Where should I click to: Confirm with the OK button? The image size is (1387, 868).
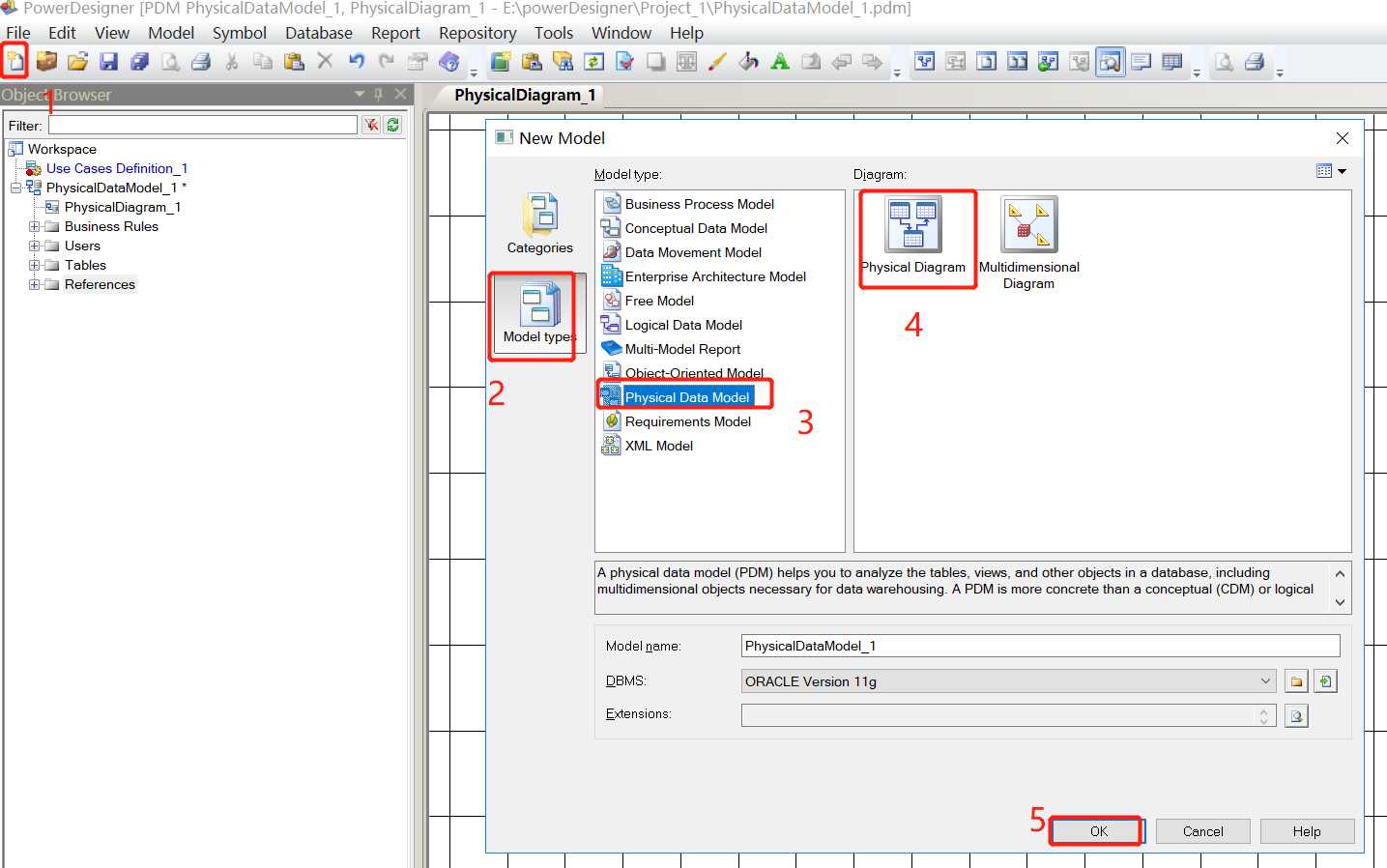[1099, 831]
